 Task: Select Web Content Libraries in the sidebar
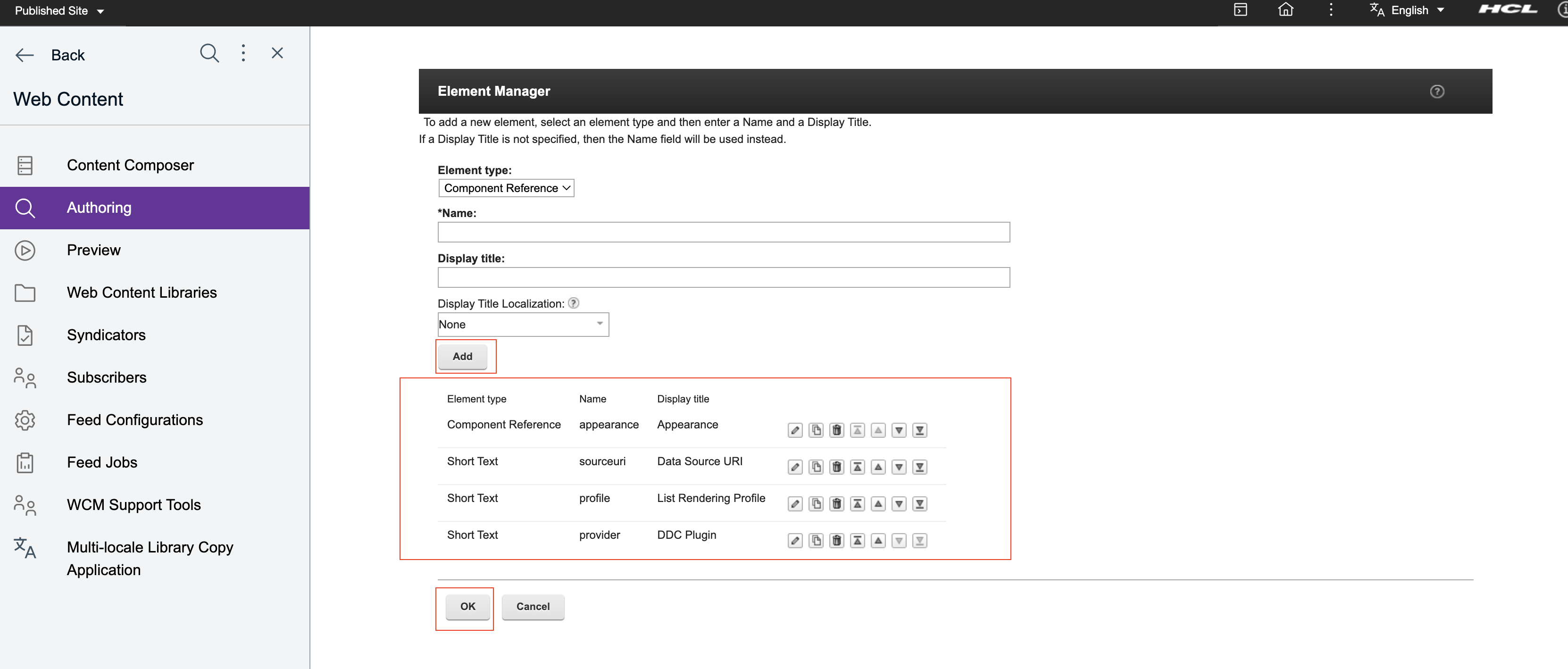(x=141, y=292)
